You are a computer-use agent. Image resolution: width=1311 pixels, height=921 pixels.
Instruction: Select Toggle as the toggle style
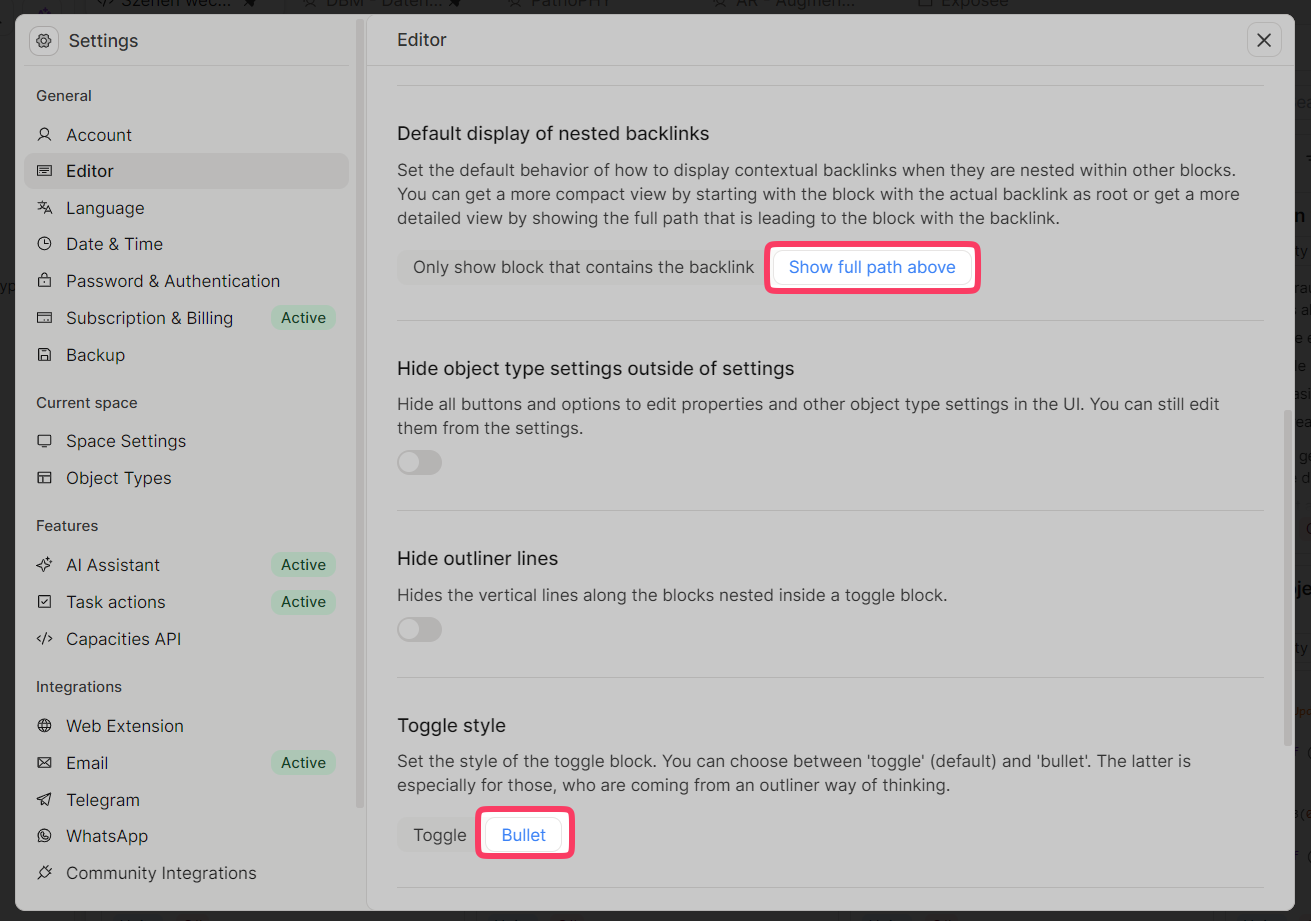tap(440, 835)
